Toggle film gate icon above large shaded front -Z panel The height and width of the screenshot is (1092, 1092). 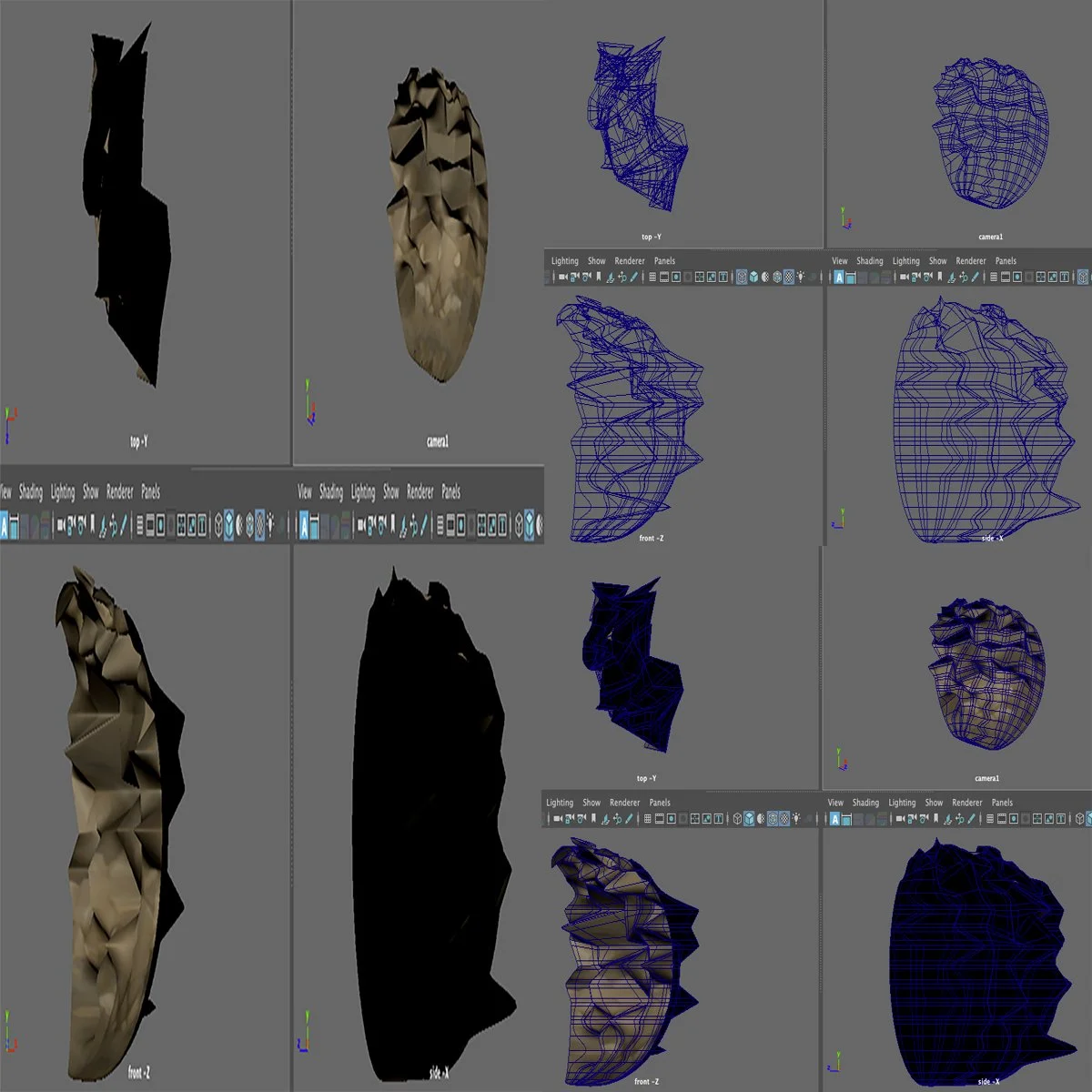[150, 525]
